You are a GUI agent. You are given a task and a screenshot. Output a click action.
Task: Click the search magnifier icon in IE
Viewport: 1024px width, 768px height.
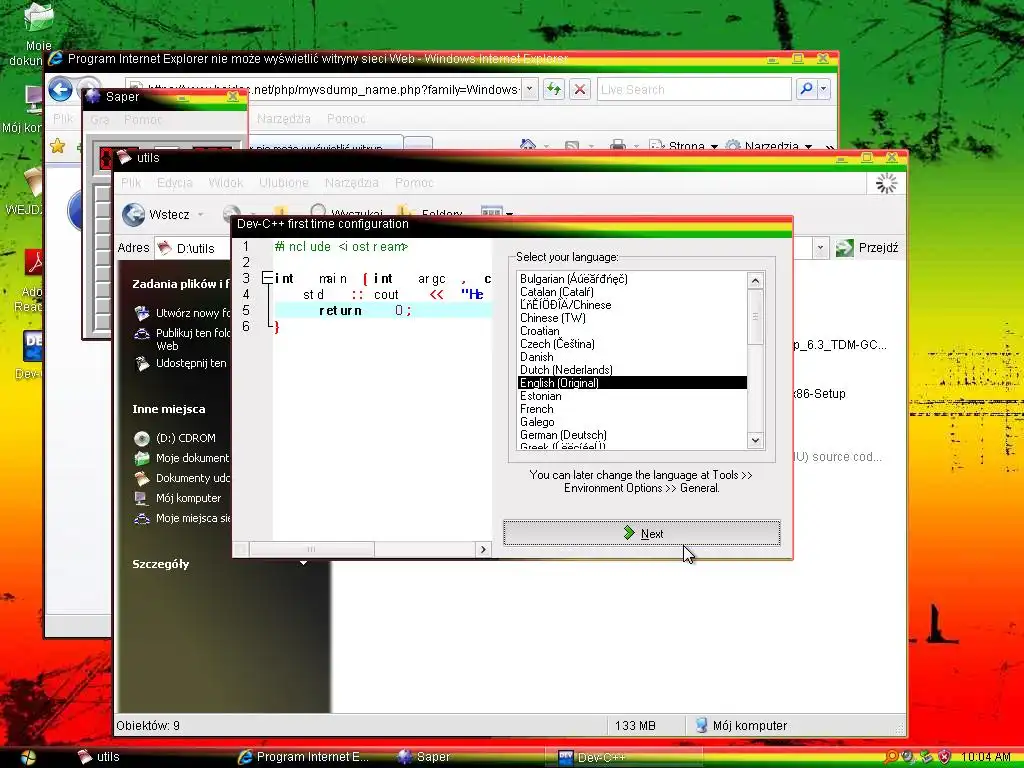pyautogui.click(x=806, y=89)
